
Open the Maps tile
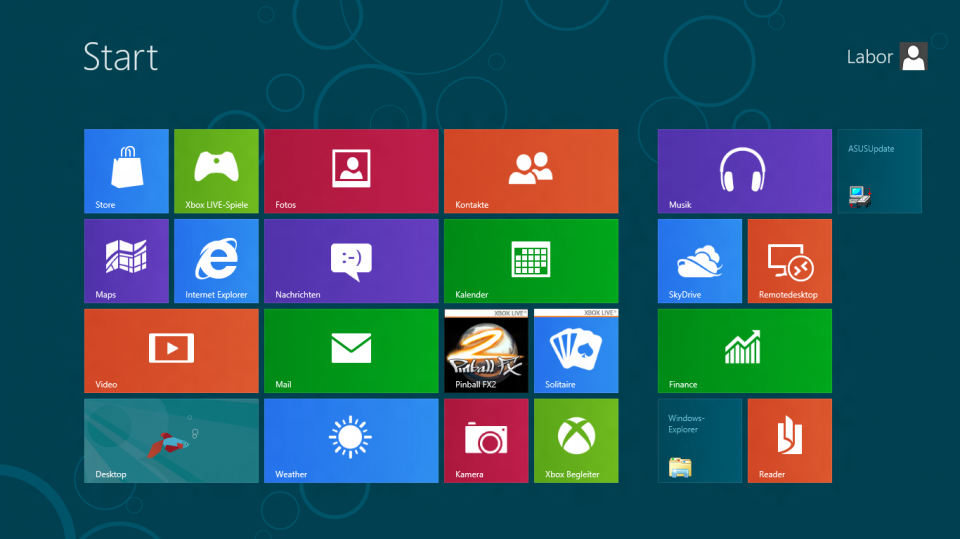[126, 261]
